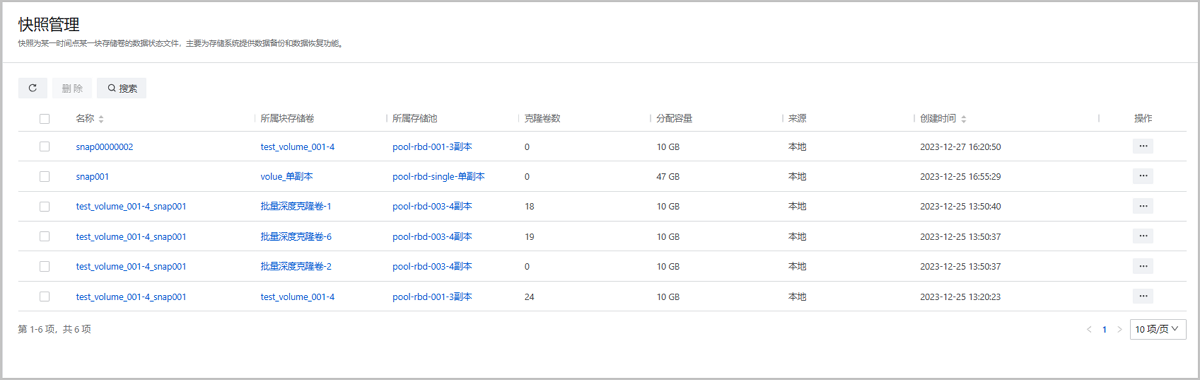Viewport: 1200px width, 380px height.
Task: Open pool-rbd-003-4副本 in the 批量深度克隆卷-6 row
Action: (432, 237)
